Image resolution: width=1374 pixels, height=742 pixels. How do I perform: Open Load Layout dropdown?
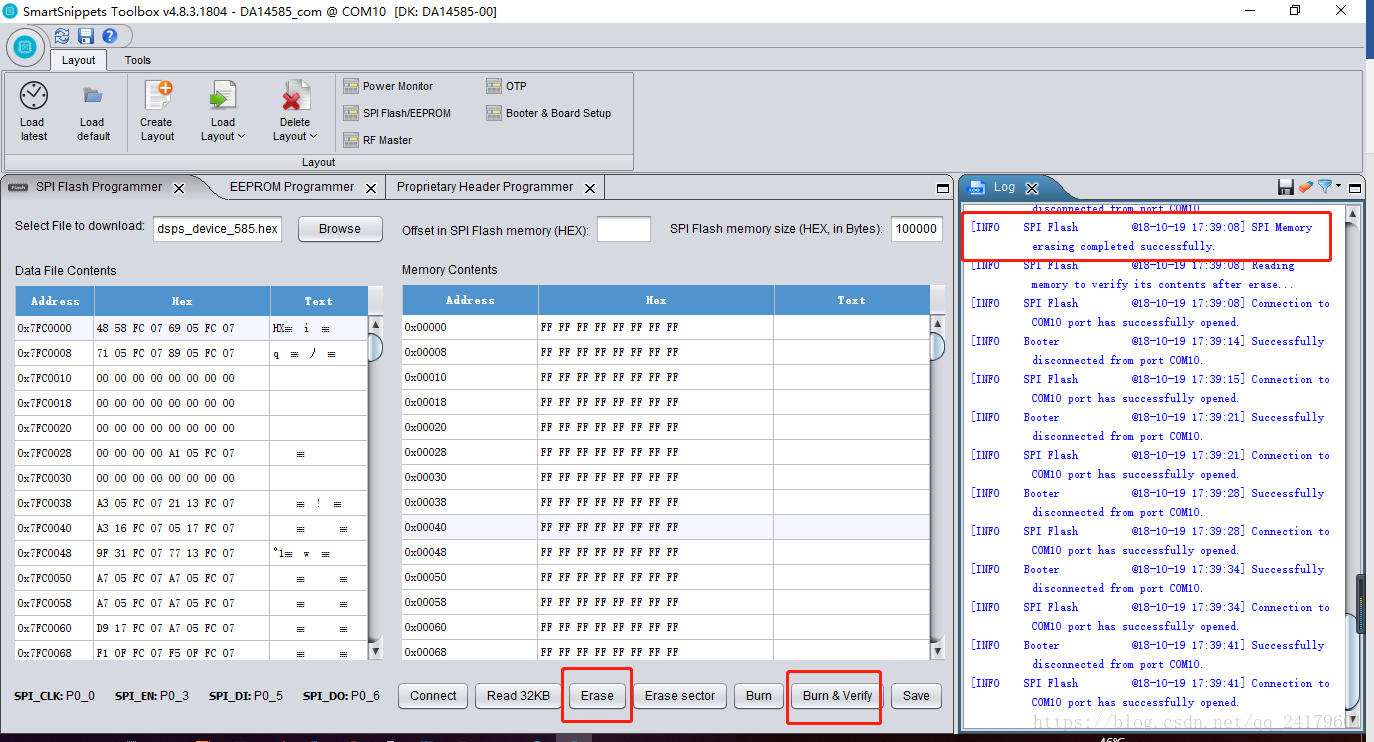point(223,111)
